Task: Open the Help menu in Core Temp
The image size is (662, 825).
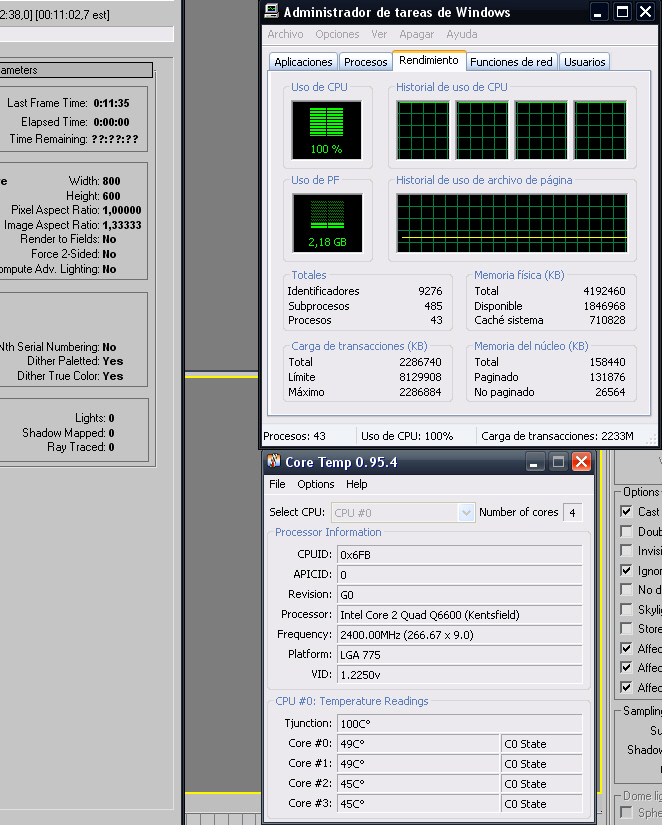Action: [356, 484]
